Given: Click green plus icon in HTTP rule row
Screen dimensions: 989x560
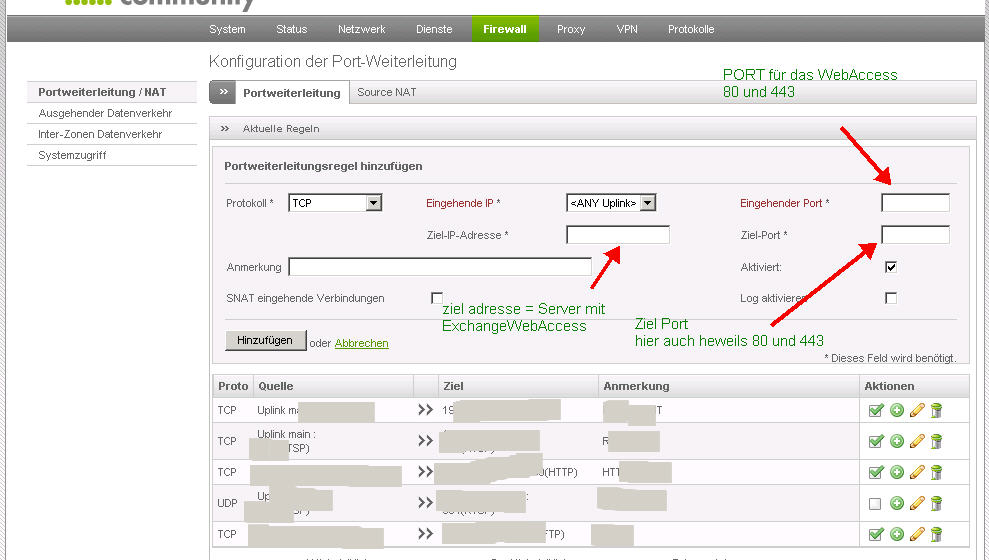Looking at the screenshot, I should coord(897,472).
